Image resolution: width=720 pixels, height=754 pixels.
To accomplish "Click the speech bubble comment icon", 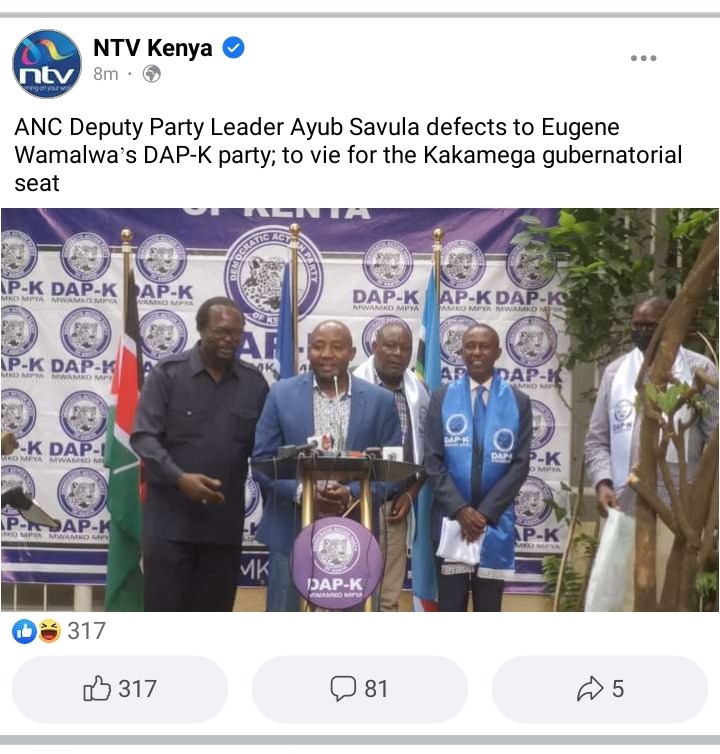I will point(343,689).
